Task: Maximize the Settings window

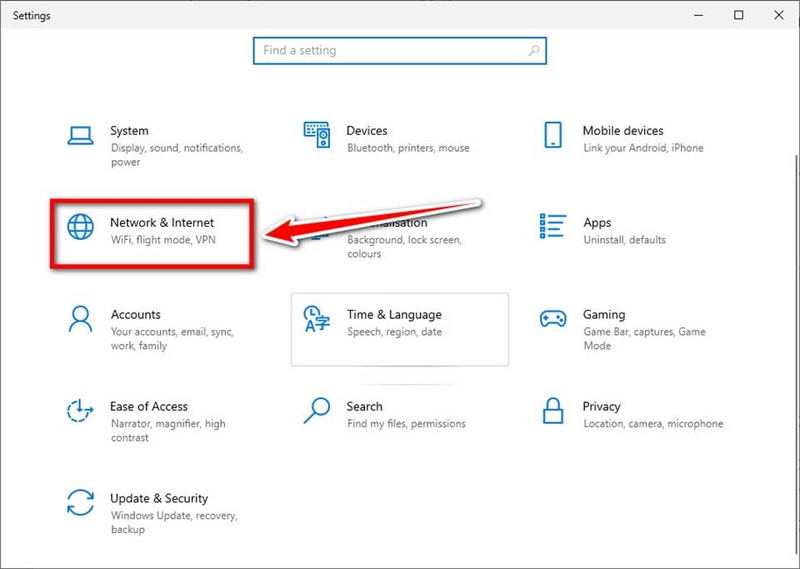Action: [738, 15]
